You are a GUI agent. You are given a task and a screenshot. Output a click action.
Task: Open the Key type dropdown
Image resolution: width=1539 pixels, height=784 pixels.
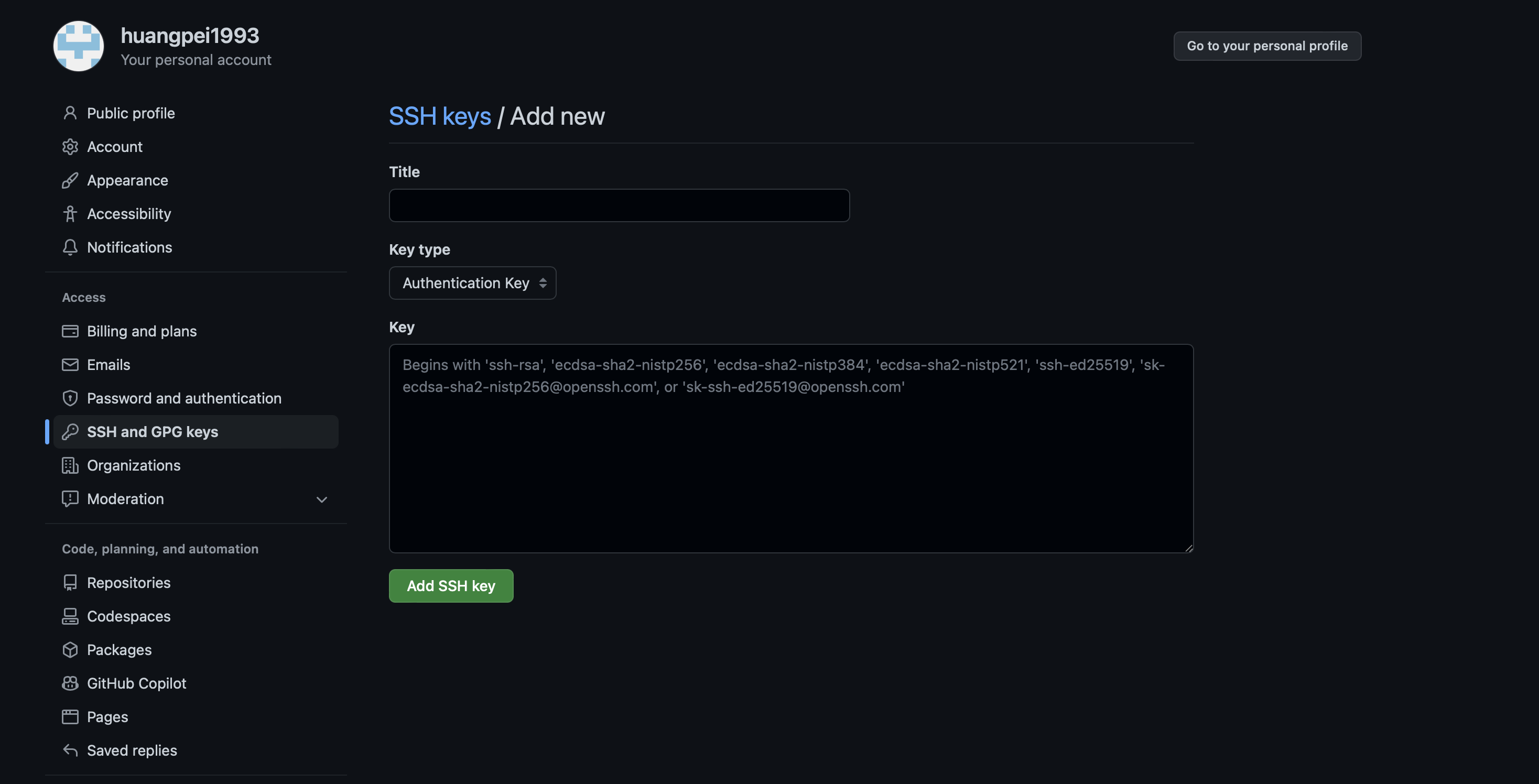point(472,282)
